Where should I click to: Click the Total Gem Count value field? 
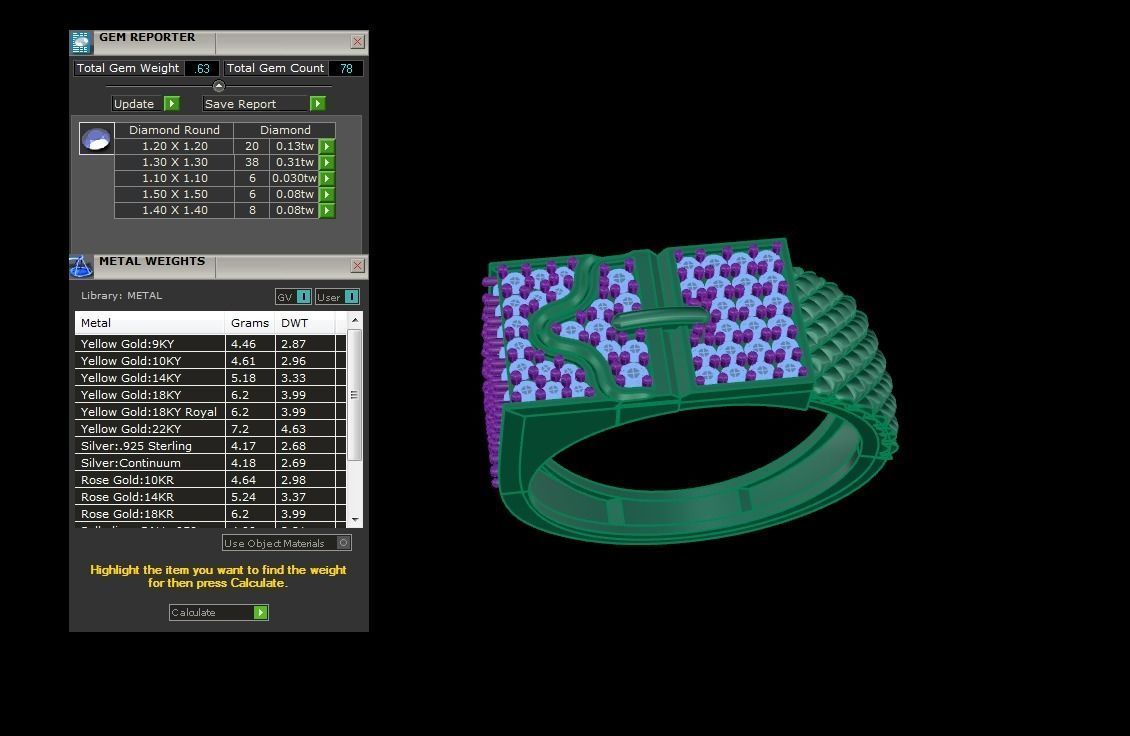point(346,68)
